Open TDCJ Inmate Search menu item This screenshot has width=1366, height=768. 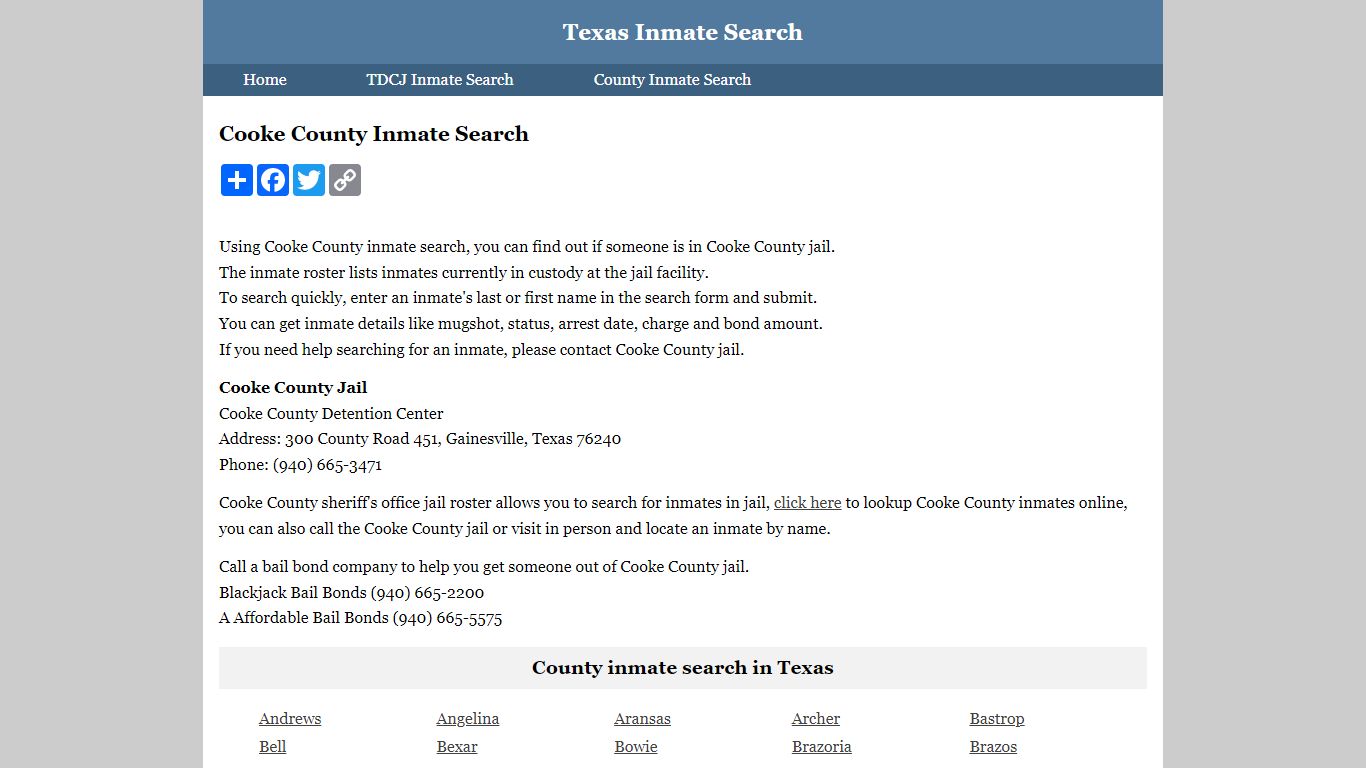(x=440, y=80)
